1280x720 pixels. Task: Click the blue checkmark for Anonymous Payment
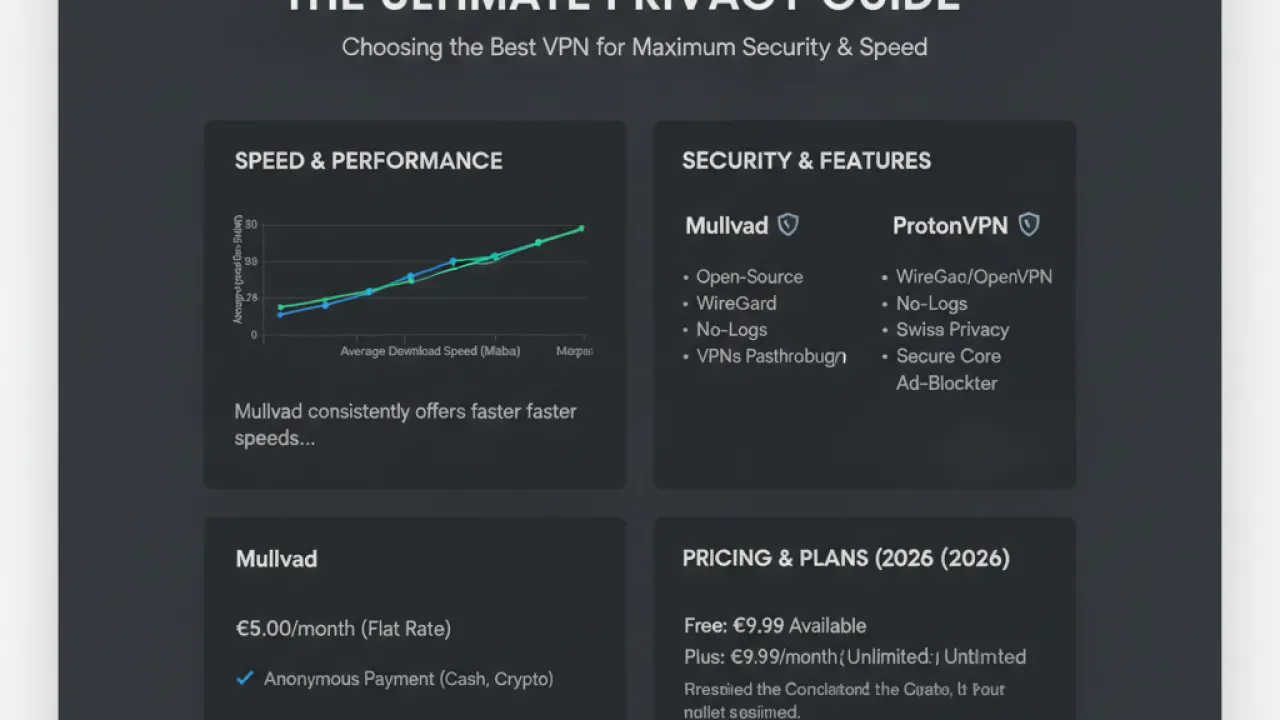[x=244, y=679]
